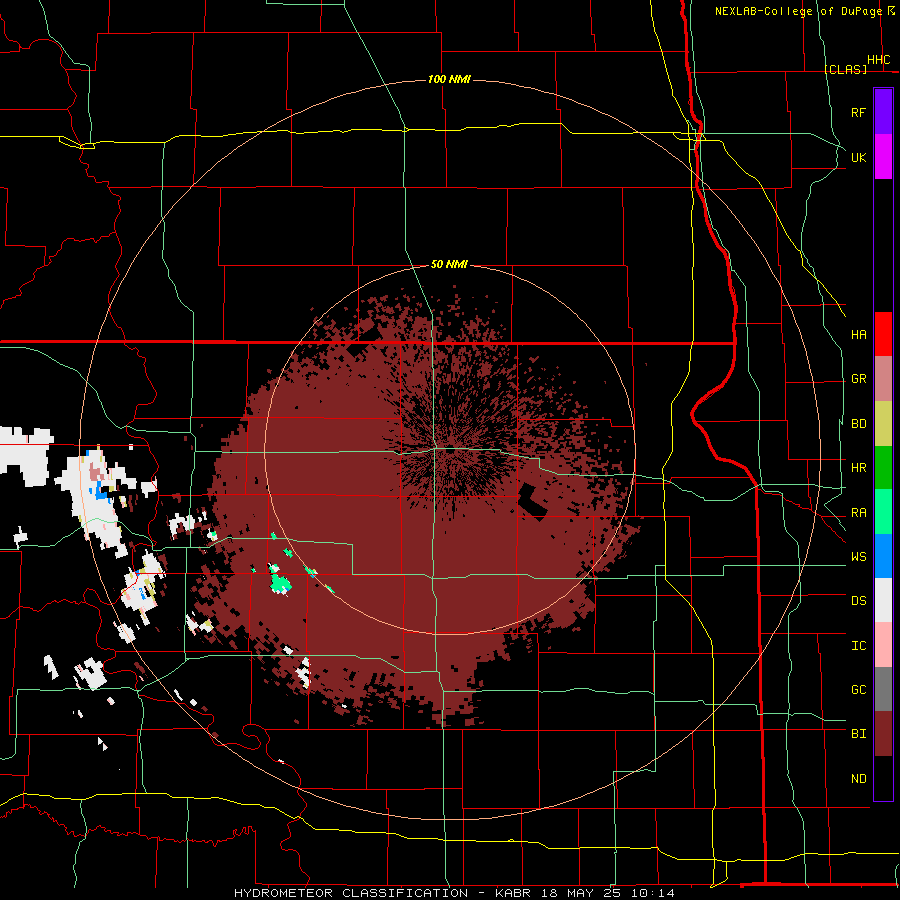Click the WS legend label
The image size is (900, 900).
pos(858,557)
